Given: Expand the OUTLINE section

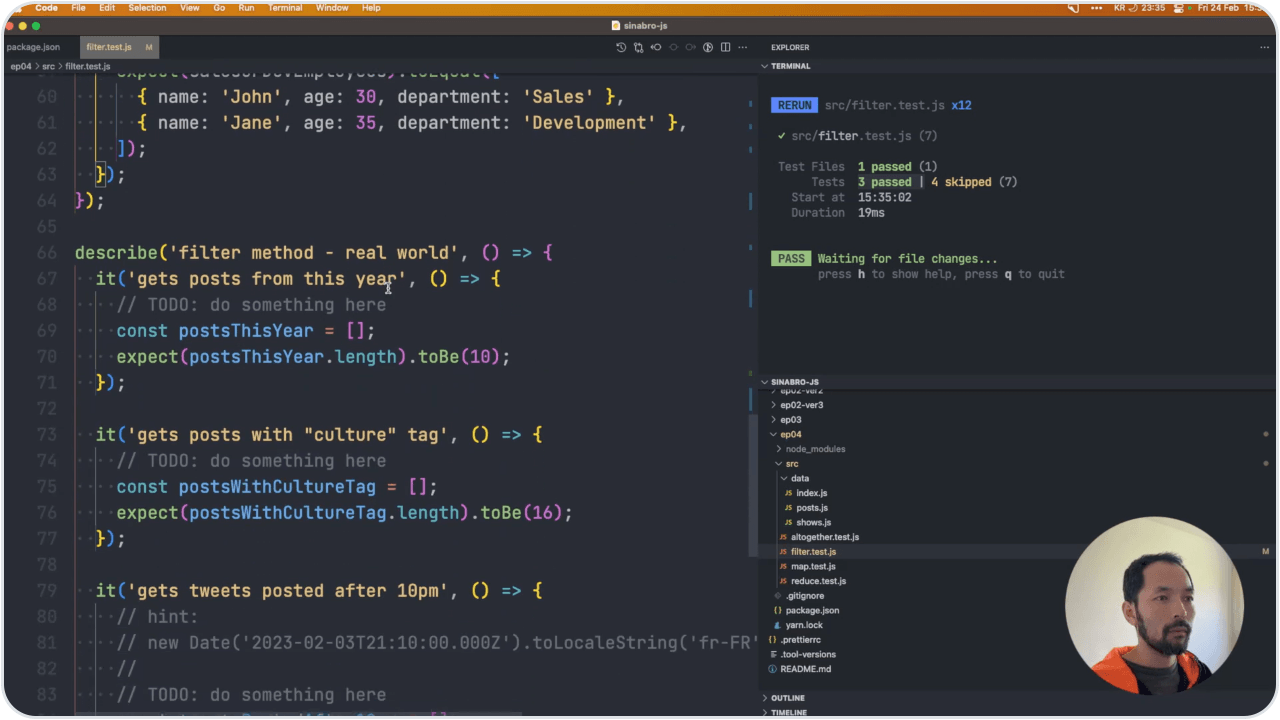Looking at the screenshot, I should pyautogui.click(x=765, y=698).
